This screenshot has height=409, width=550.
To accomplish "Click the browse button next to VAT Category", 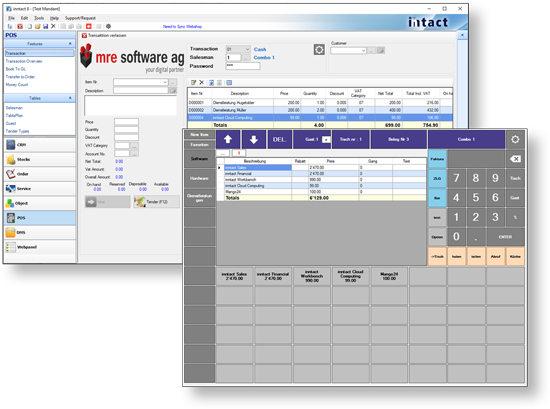I will pyautogui.click(x=135, y=146).
